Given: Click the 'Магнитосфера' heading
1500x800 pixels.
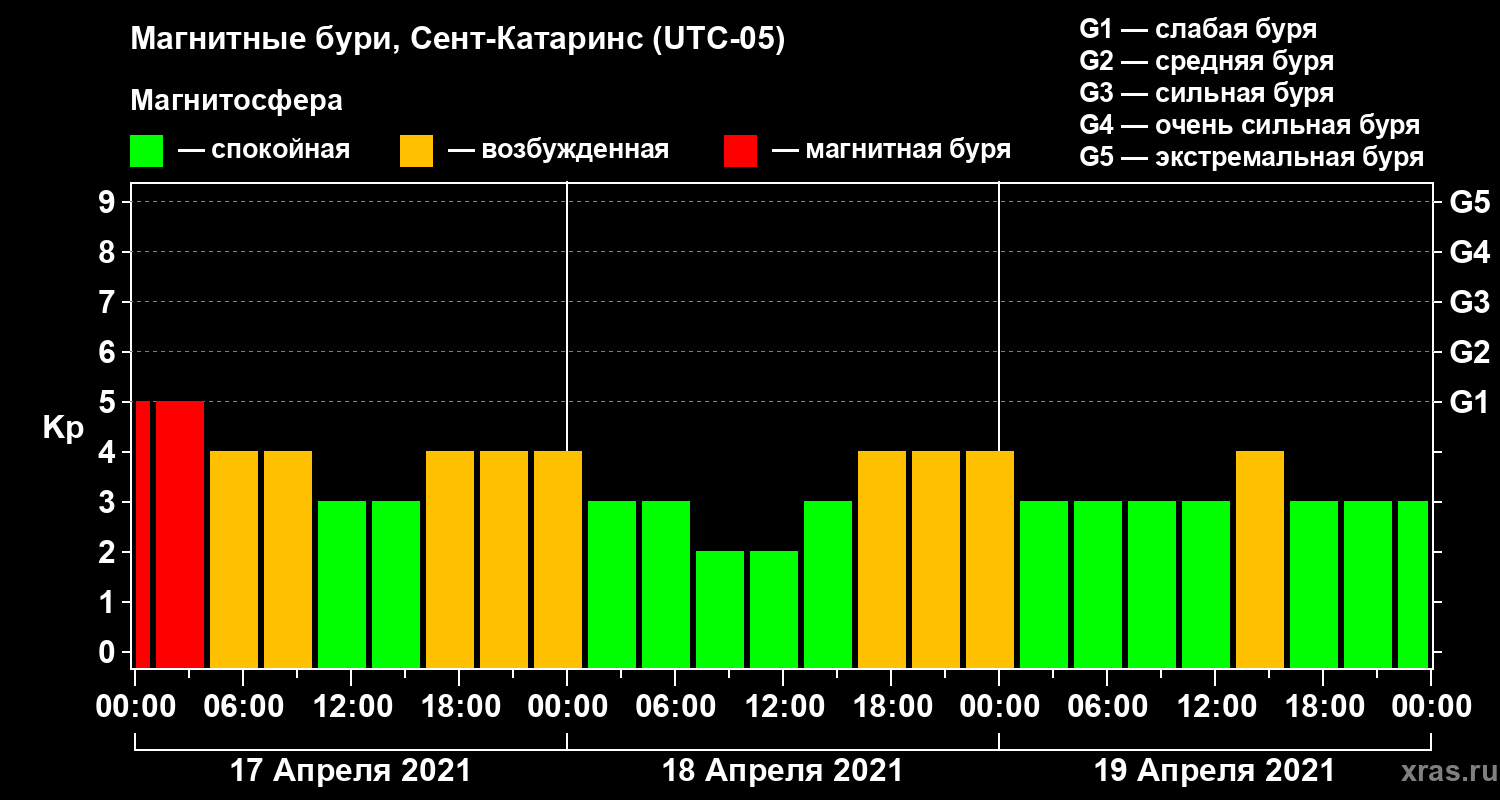Looking at the screenshot, I should point(236,101).
